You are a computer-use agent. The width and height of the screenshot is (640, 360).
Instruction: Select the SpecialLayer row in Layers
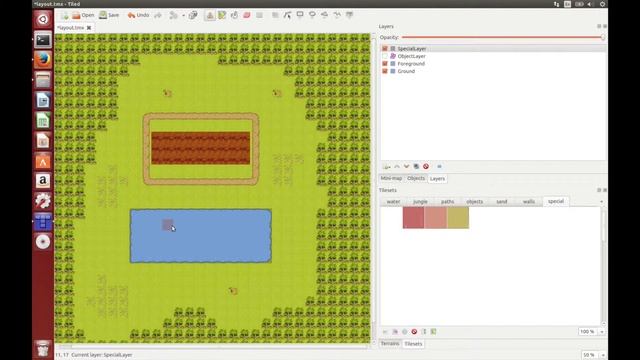tap(493, 49)
